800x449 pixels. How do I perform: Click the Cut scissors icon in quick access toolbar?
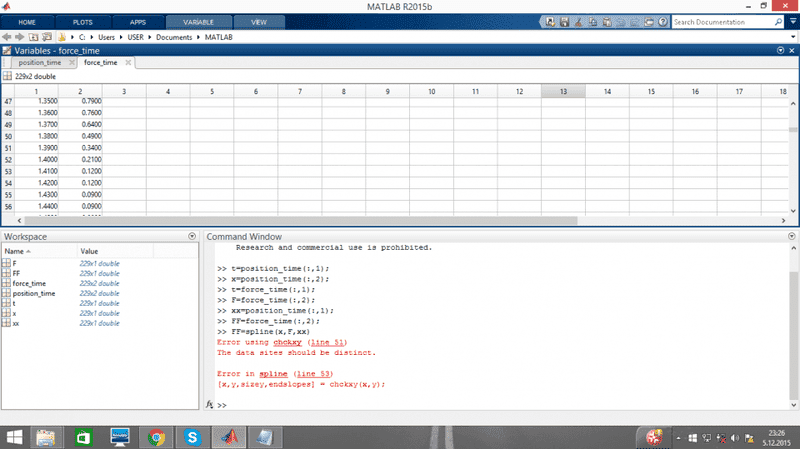579,22
